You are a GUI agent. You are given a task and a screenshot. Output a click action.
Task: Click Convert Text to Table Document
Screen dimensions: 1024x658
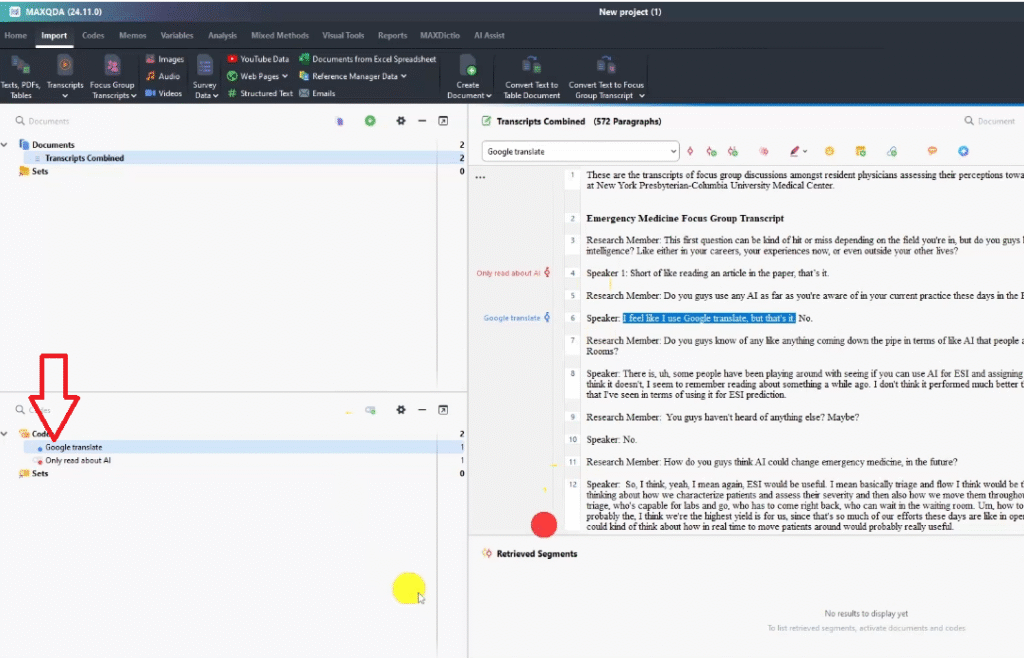[531, 75]
